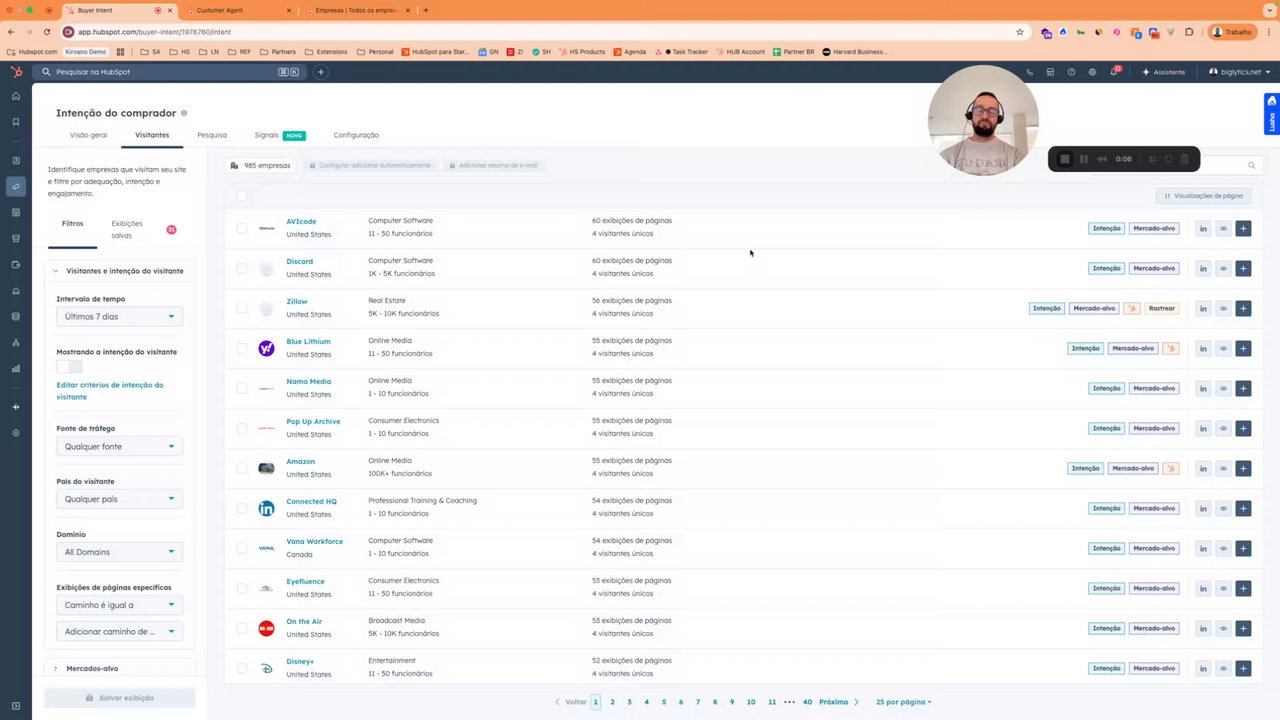Switch to the Visão geral tab

tap(88, 135)
